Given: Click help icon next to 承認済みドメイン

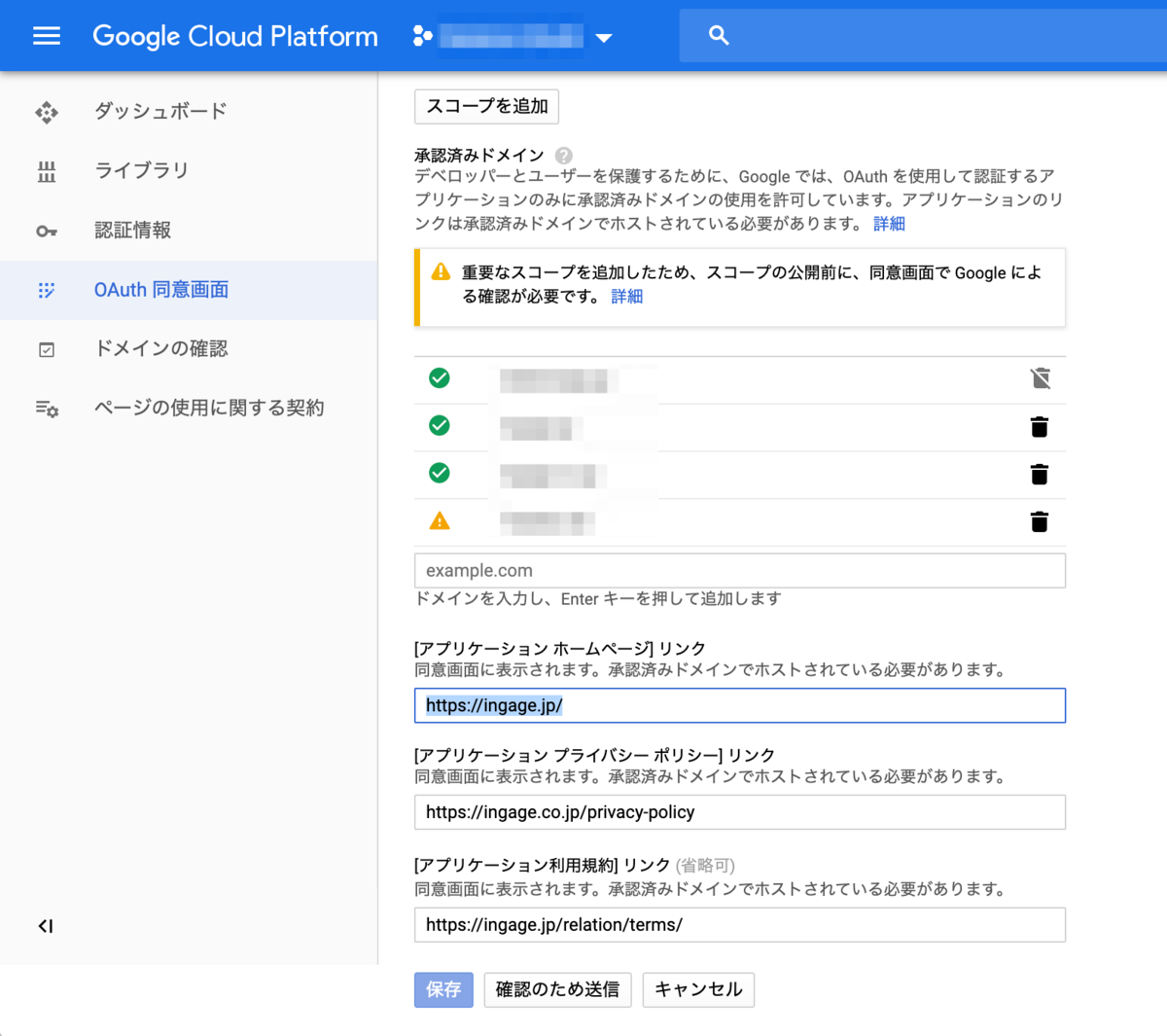Looking at the screenshot, I should tap(564, 156).
